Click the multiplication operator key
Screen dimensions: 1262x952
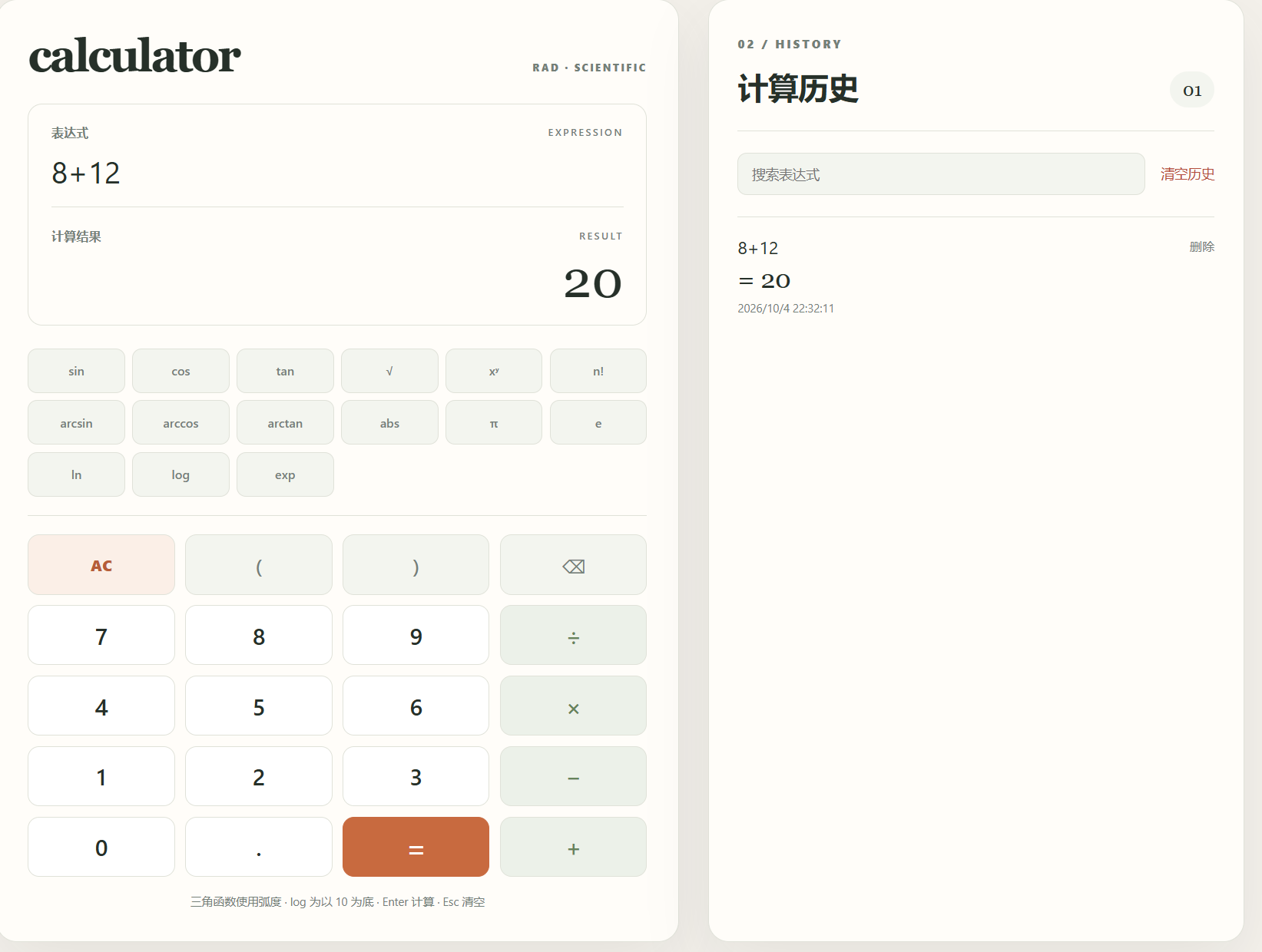point(573,706)
